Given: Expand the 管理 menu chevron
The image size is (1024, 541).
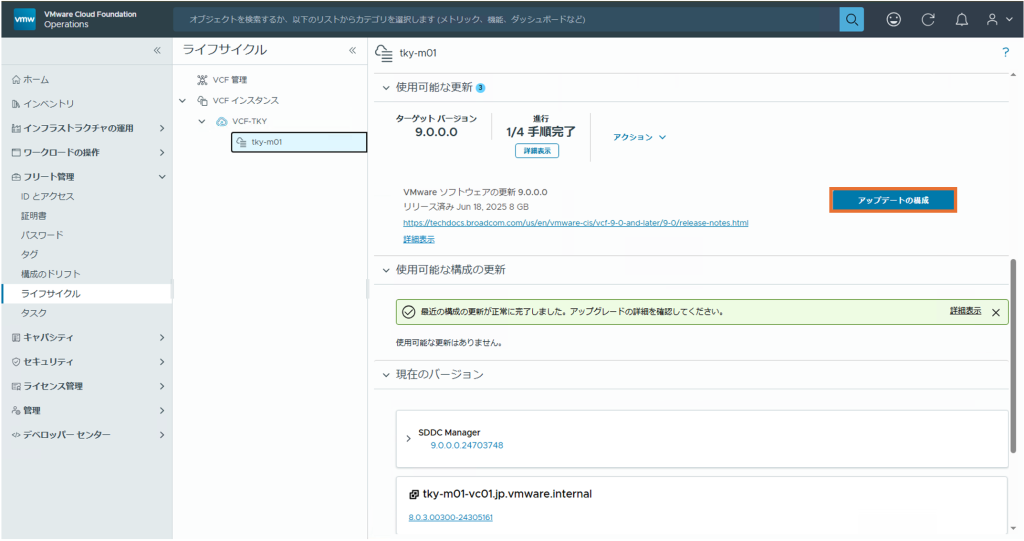Looking at the screenshot, I should (162, 411).
